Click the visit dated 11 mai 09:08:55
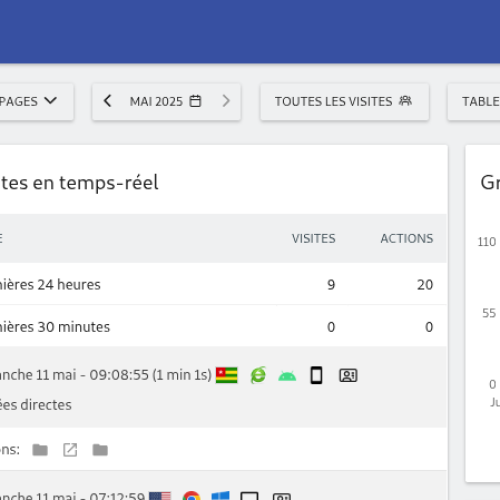 point(223,387)
